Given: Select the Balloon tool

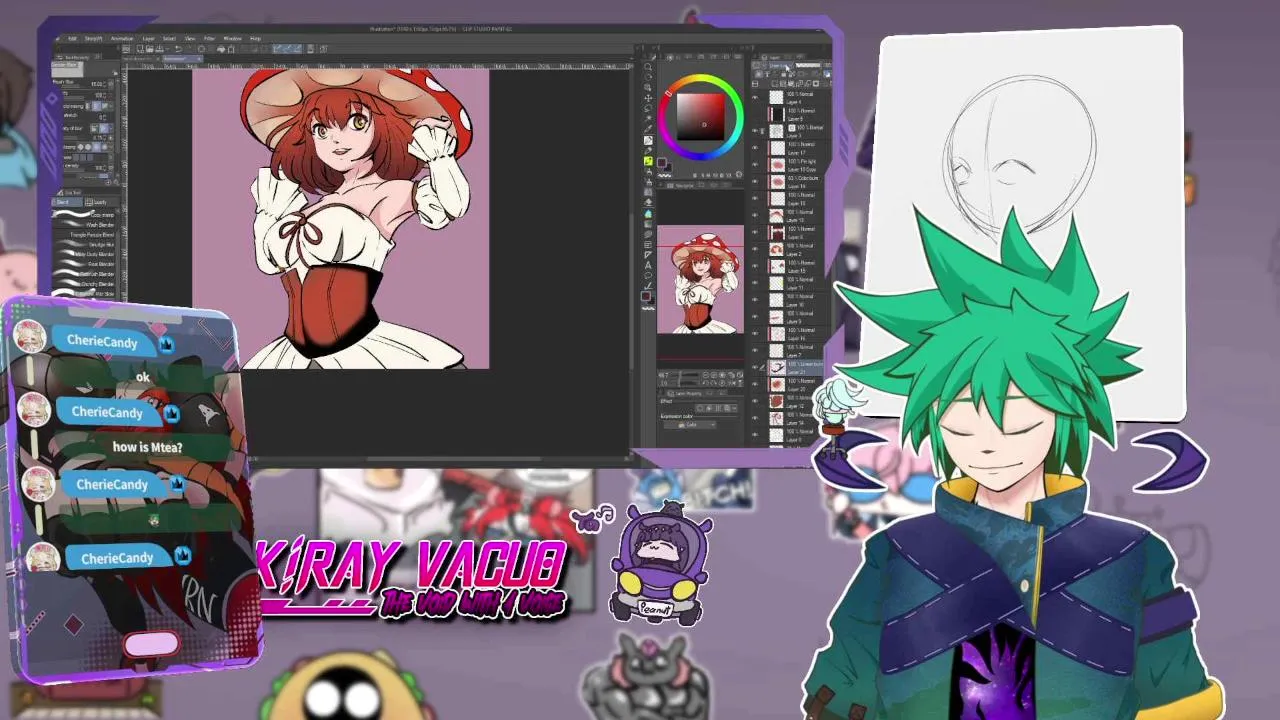Looking at the screenshot, I should point(648,275).
